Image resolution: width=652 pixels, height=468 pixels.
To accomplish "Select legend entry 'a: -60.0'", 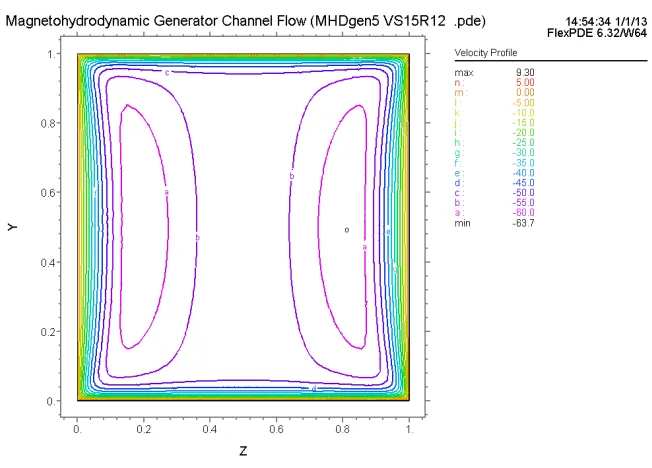I will pyautogui.click(x=494, y=213).
